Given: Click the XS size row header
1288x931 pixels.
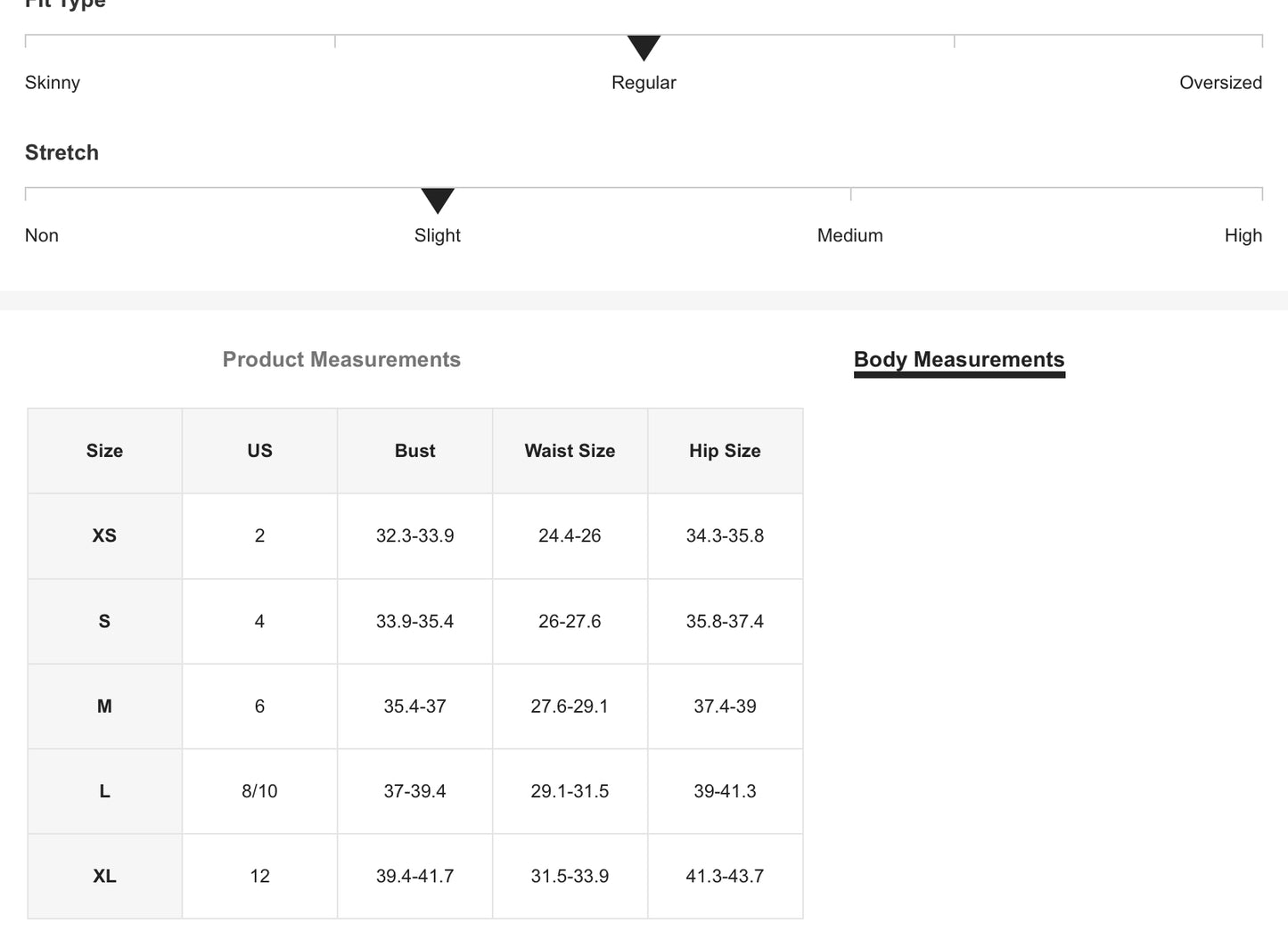Looking at the screenshot, I should [104, 536].
